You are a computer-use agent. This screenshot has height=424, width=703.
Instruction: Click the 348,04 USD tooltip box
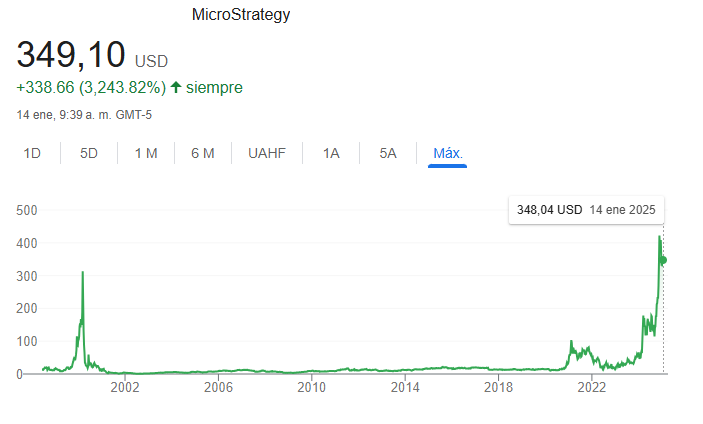(586, 210)
